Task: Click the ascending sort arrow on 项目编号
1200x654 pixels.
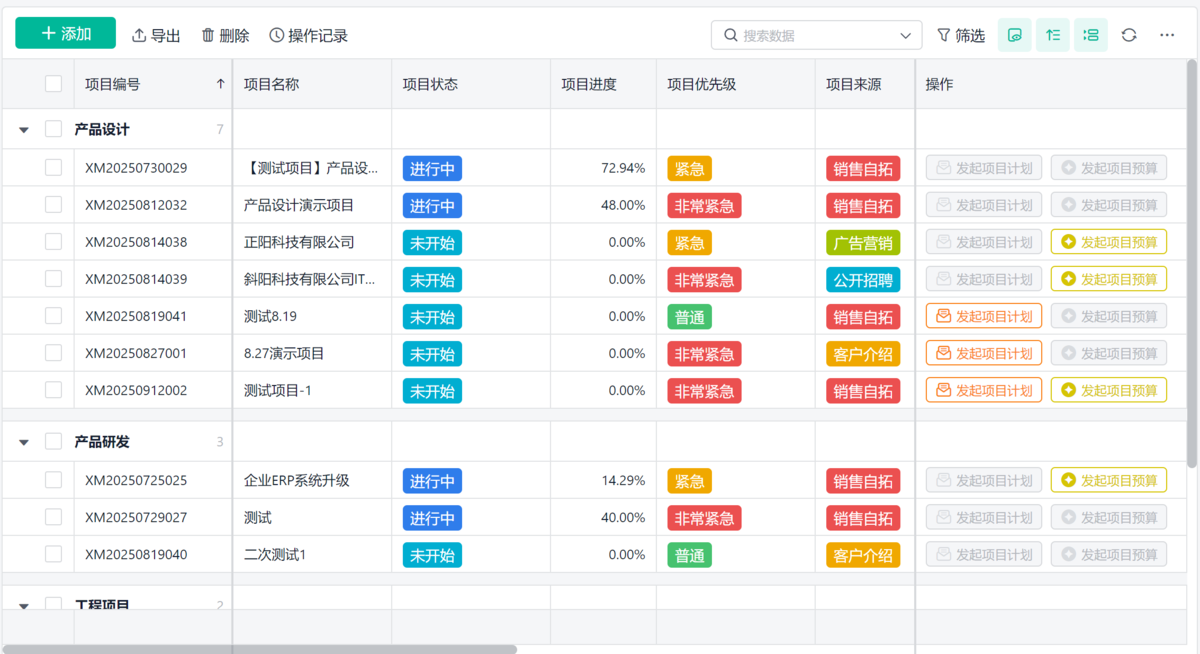Action: (220, 85)
